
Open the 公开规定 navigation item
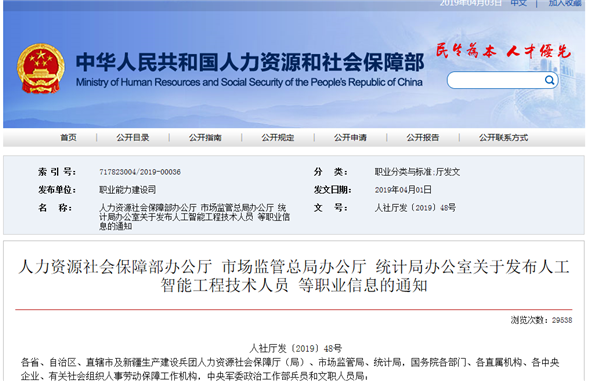(278, 138)
